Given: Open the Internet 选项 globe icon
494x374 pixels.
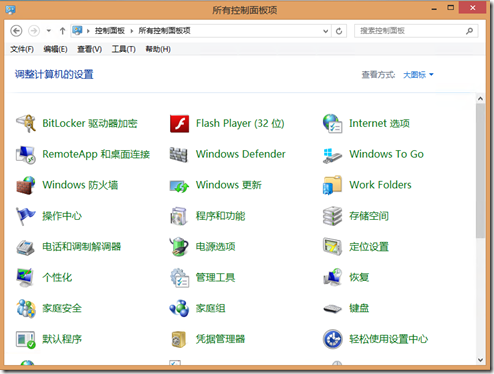Looking at the screenshot, I should click(x=332, y=124).
